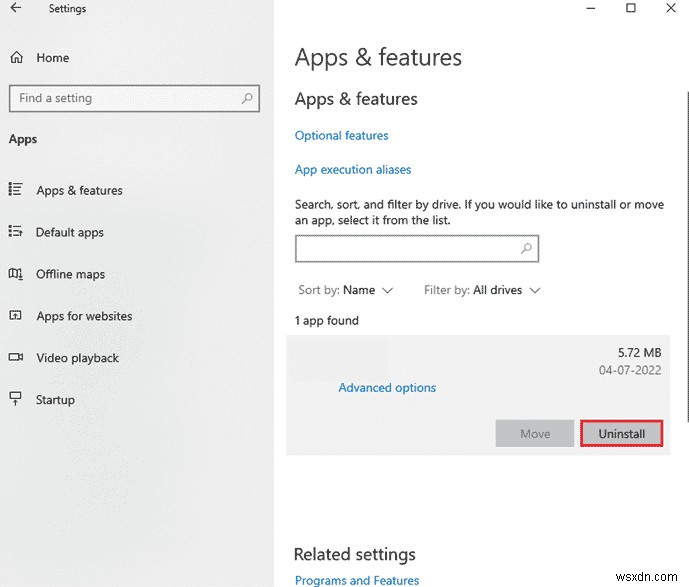Click the vertical scrollbar on the right

pos(686,250)
